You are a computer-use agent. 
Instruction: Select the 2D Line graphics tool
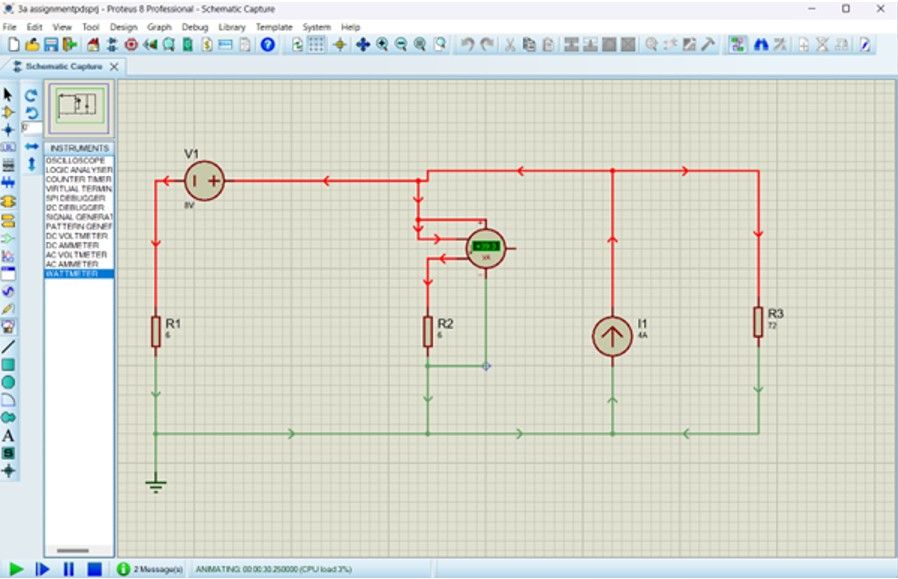[8, 346]
